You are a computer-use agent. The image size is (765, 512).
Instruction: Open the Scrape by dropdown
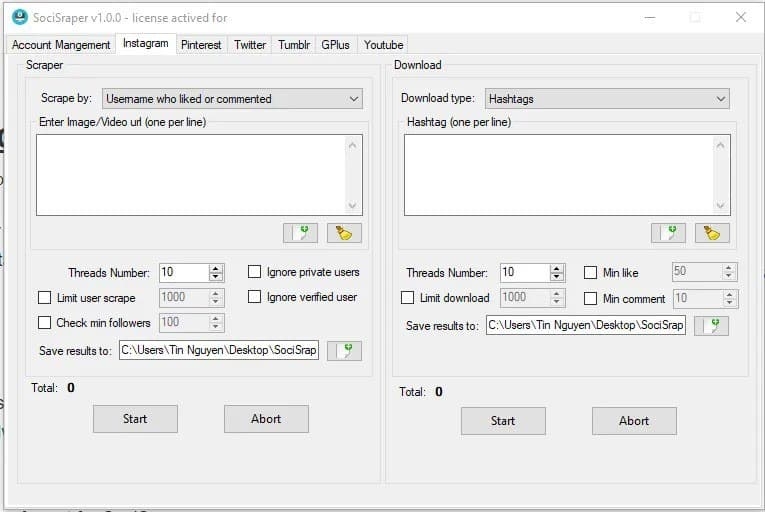(232, 99)
